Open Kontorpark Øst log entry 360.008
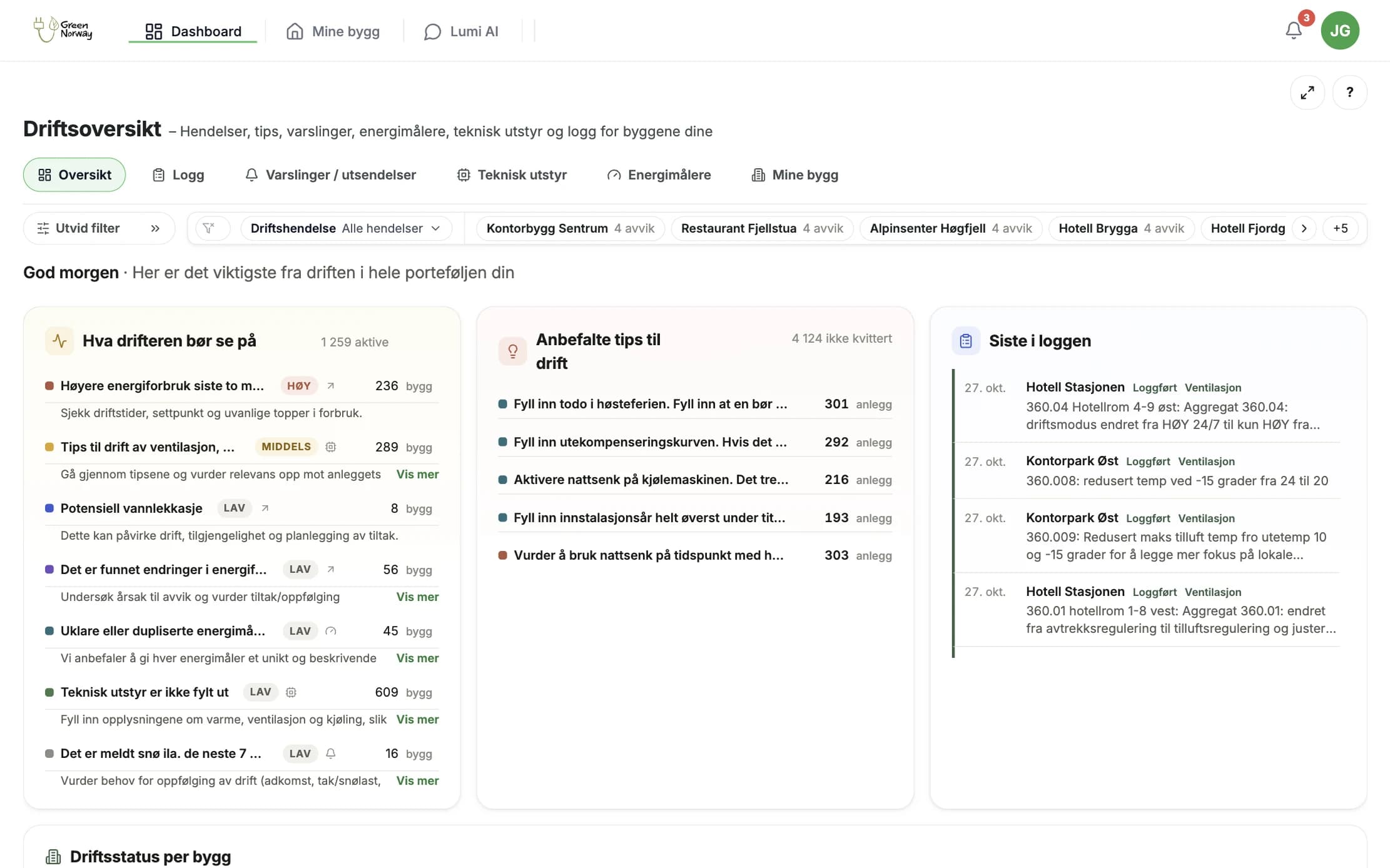Image resolution: width=1390 pixels, height=868 pixels. (x=1147, y=471)
